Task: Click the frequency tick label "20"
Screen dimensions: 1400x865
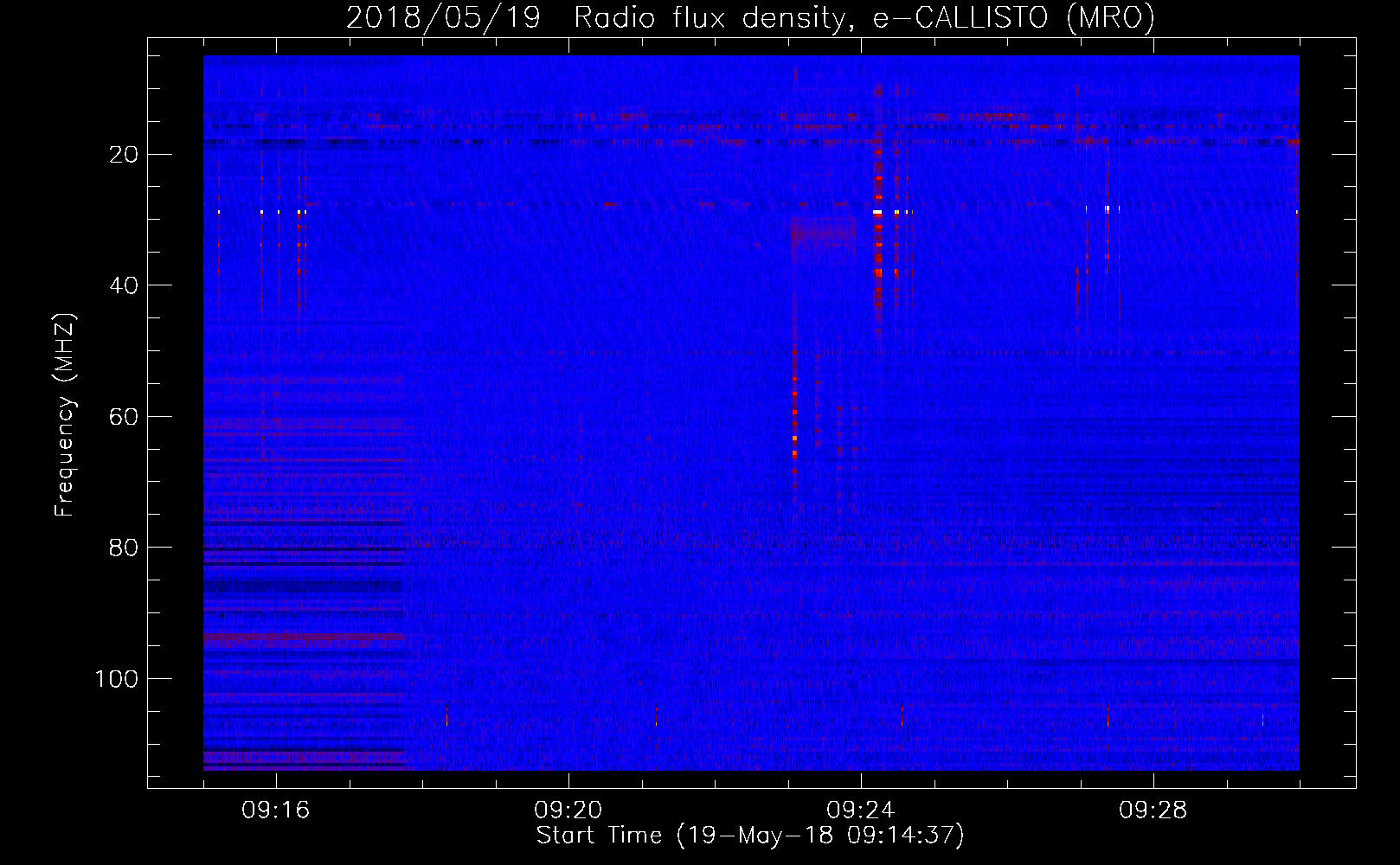Action: pyautogui.click(x=124, y=155)
